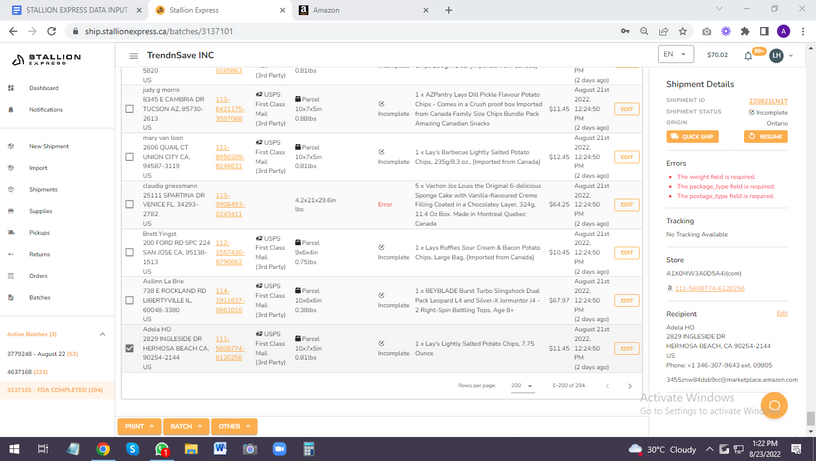Image resolution: width=816 pixels, height=461 pixels.
Task: Tick the claudia griessmann shipment checkbox
Action: tap(130, 204)
